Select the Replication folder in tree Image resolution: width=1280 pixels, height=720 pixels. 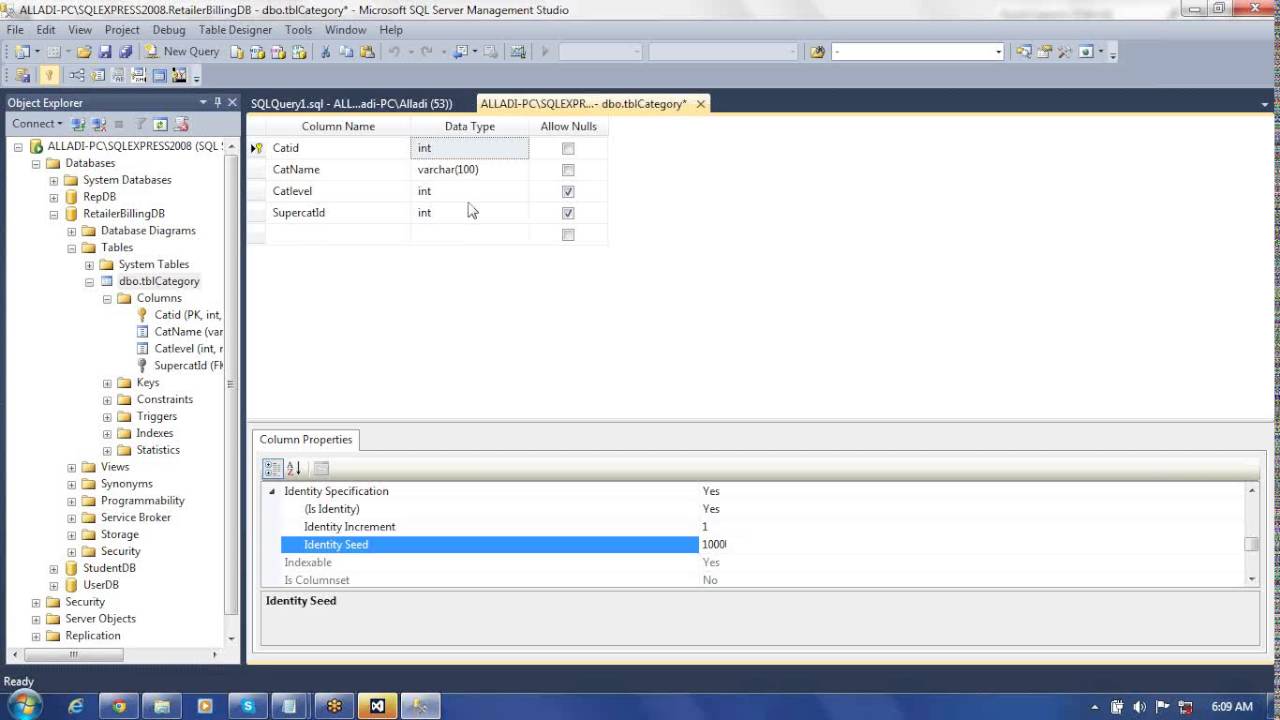(x=92, y=635)
